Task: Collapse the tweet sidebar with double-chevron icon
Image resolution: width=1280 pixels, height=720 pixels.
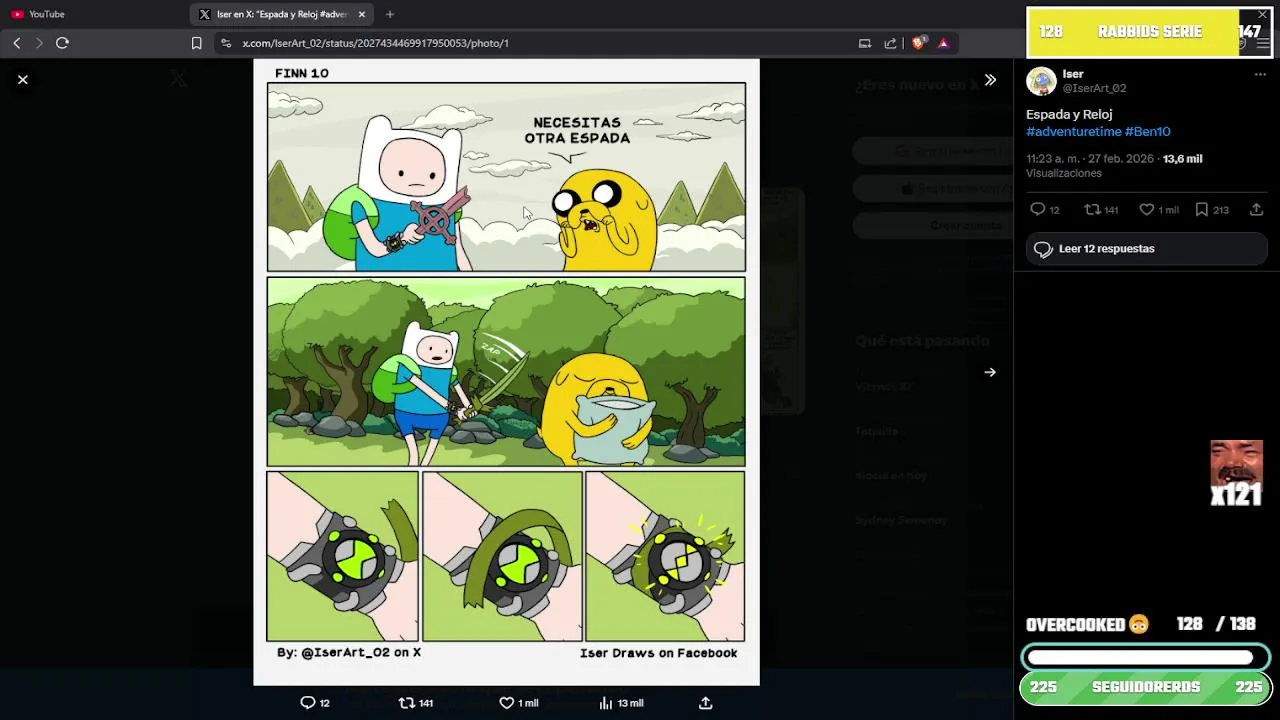Action: pos(990,80)
